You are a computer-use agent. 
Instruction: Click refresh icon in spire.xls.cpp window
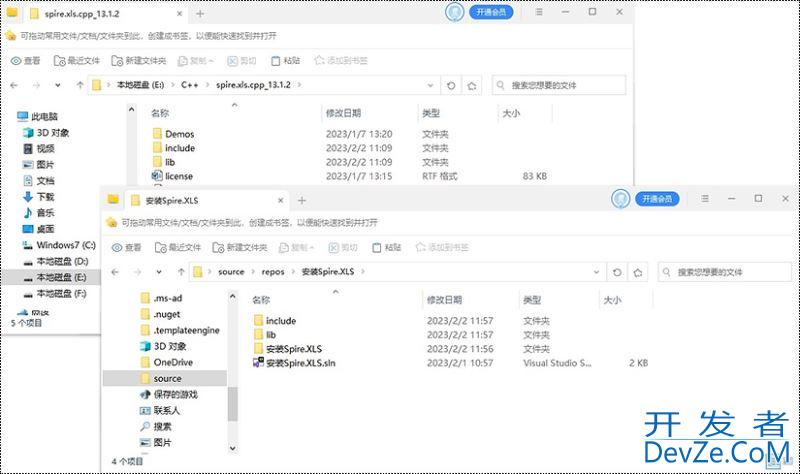(451, 85)
